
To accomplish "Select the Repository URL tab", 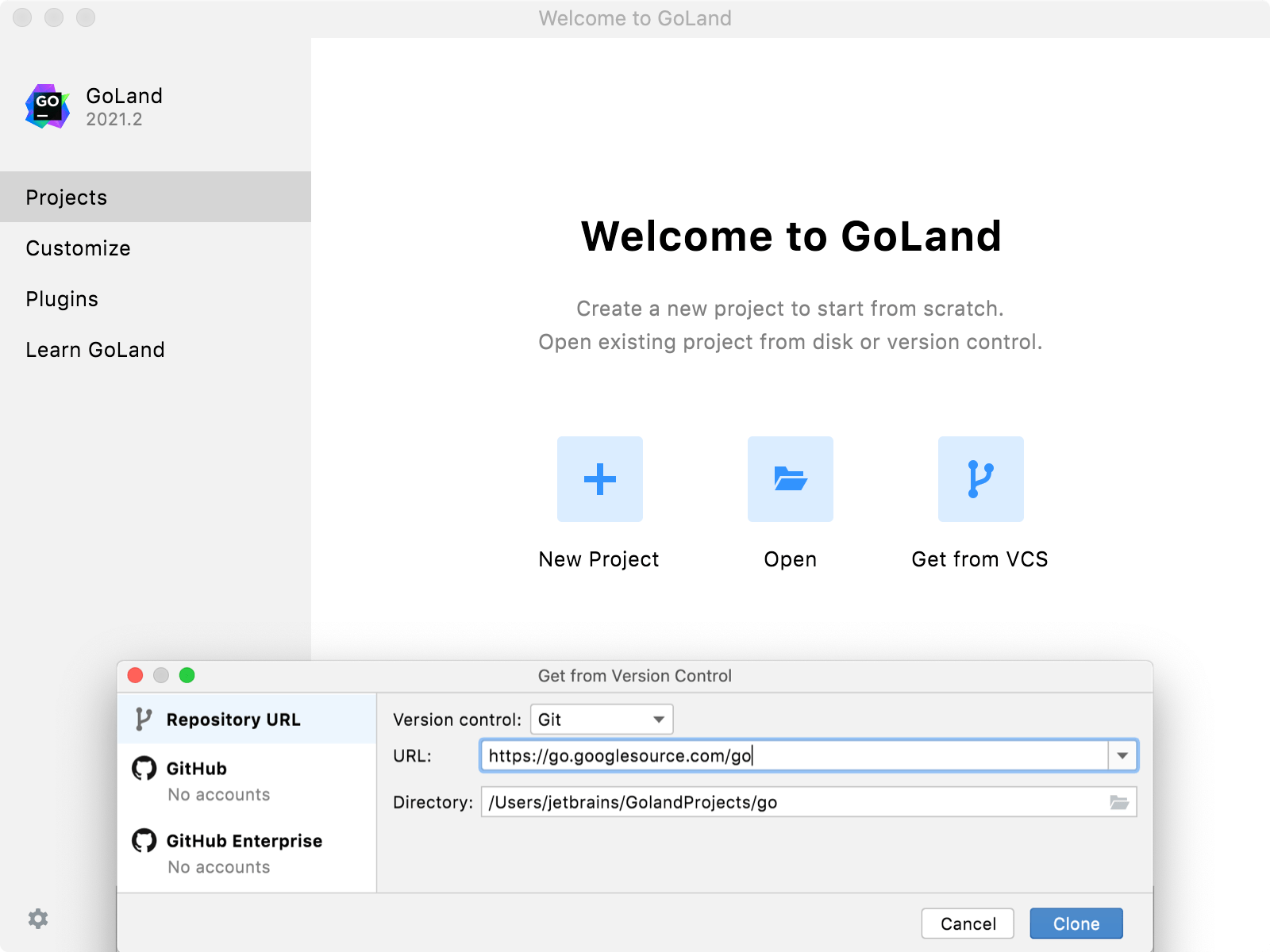I will (233, 720).
